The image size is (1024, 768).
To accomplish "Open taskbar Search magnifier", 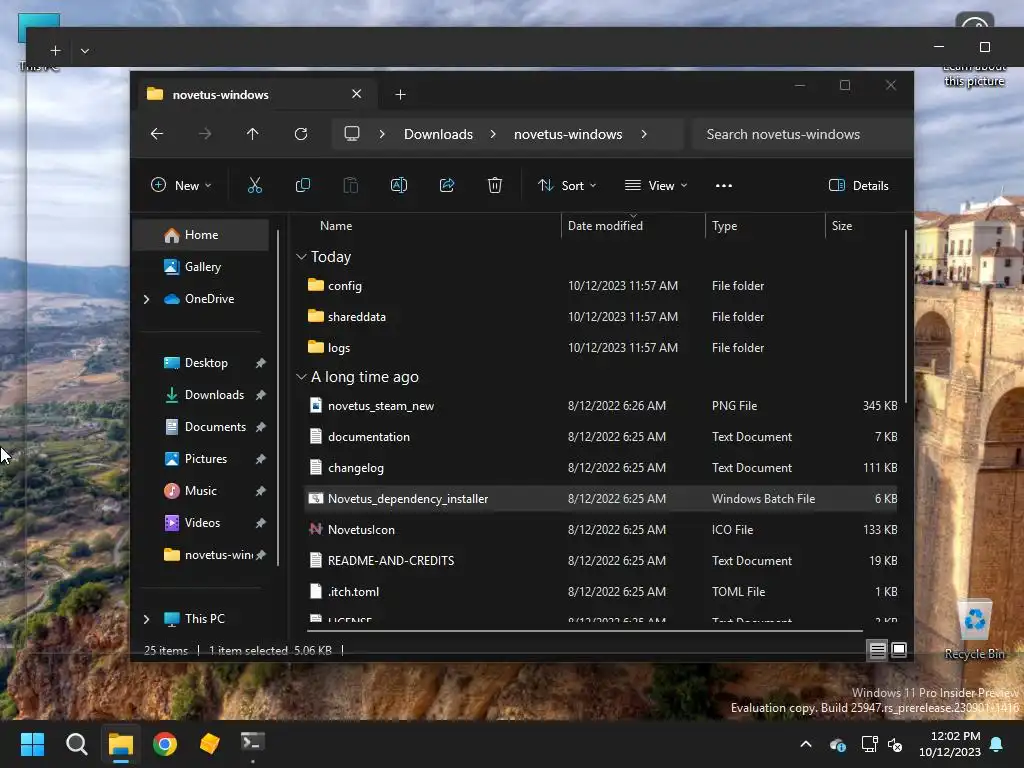I will (76, 744).
